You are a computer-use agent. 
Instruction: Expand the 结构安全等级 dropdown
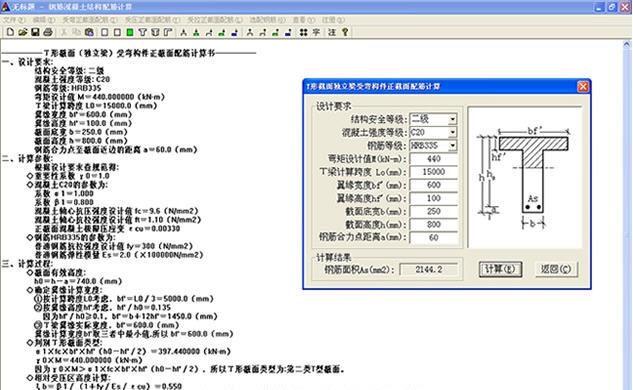pos(453,119)
